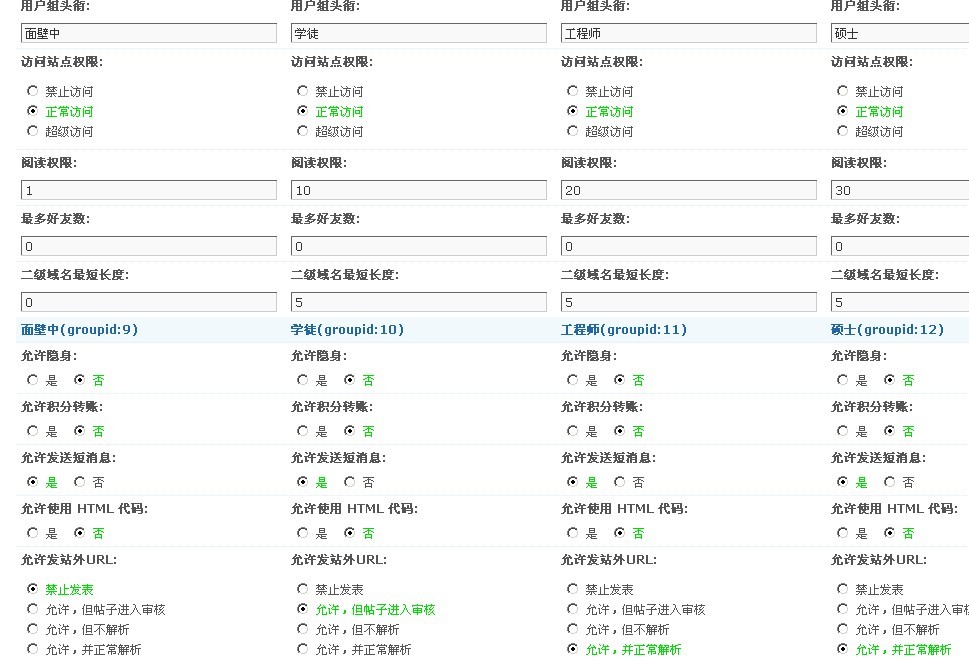Screen dimensions: 969x662
Task: Select 超级访问 radio for 学徒 group
Action: [x=302, y=130]
